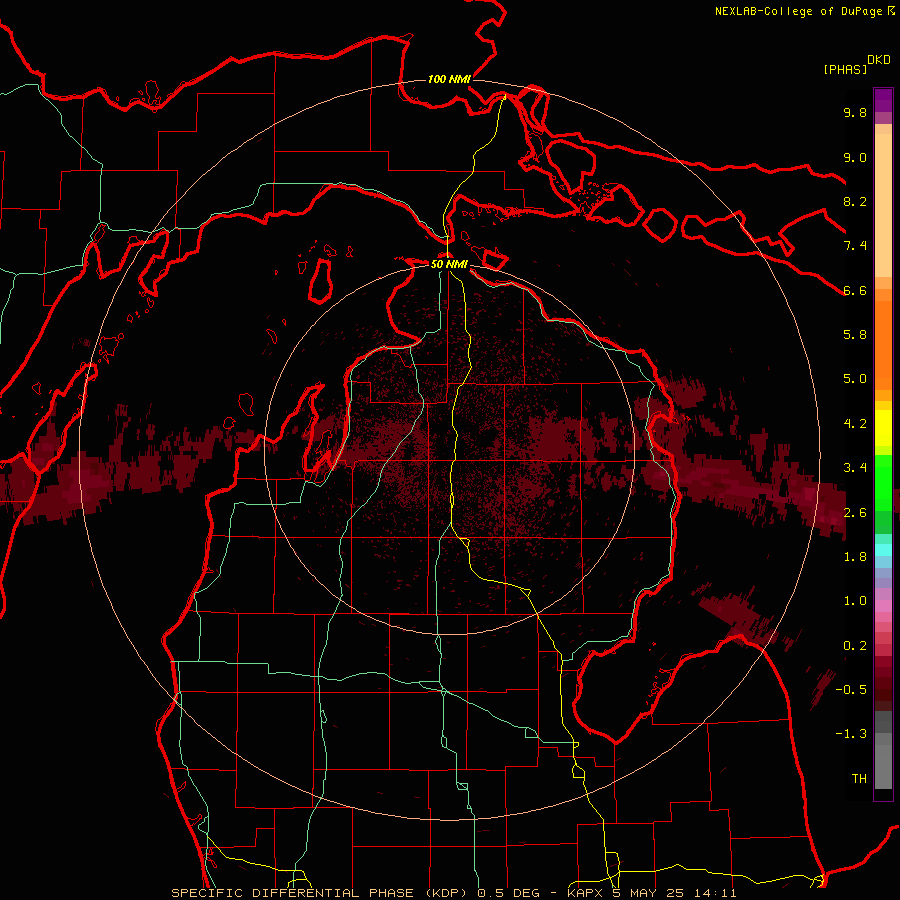Click the 8.2 scale value
The image size is (900, 900).
pyautogui.click(x=855, y=201)
